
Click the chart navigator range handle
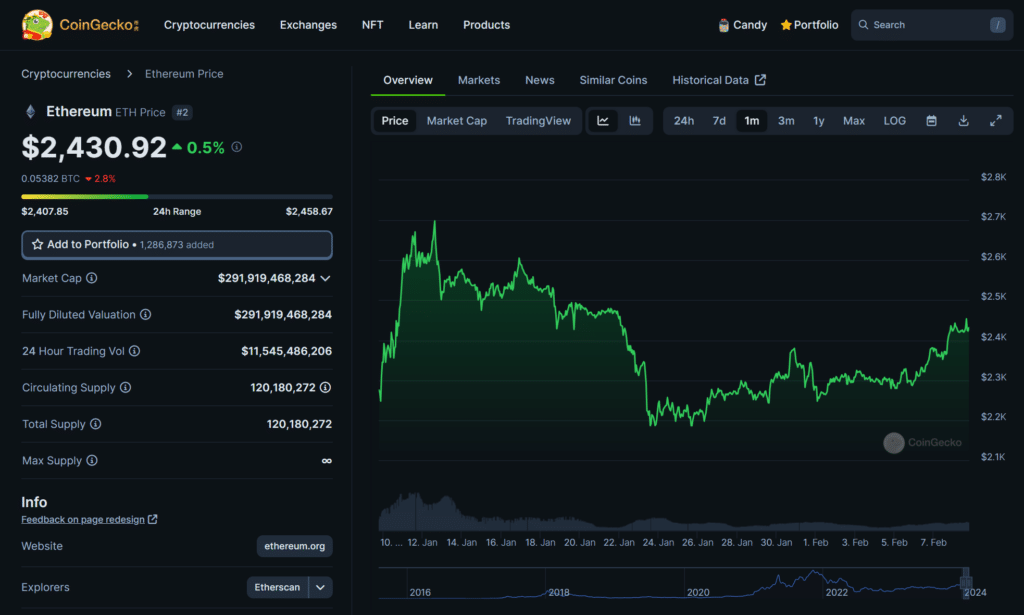[966, 583]
